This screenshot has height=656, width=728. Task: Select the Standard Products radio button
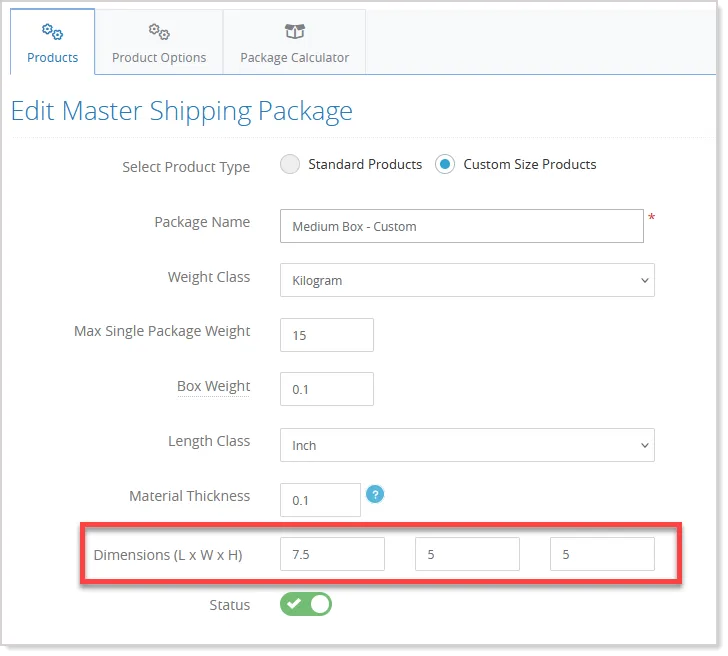click(290, 164)
